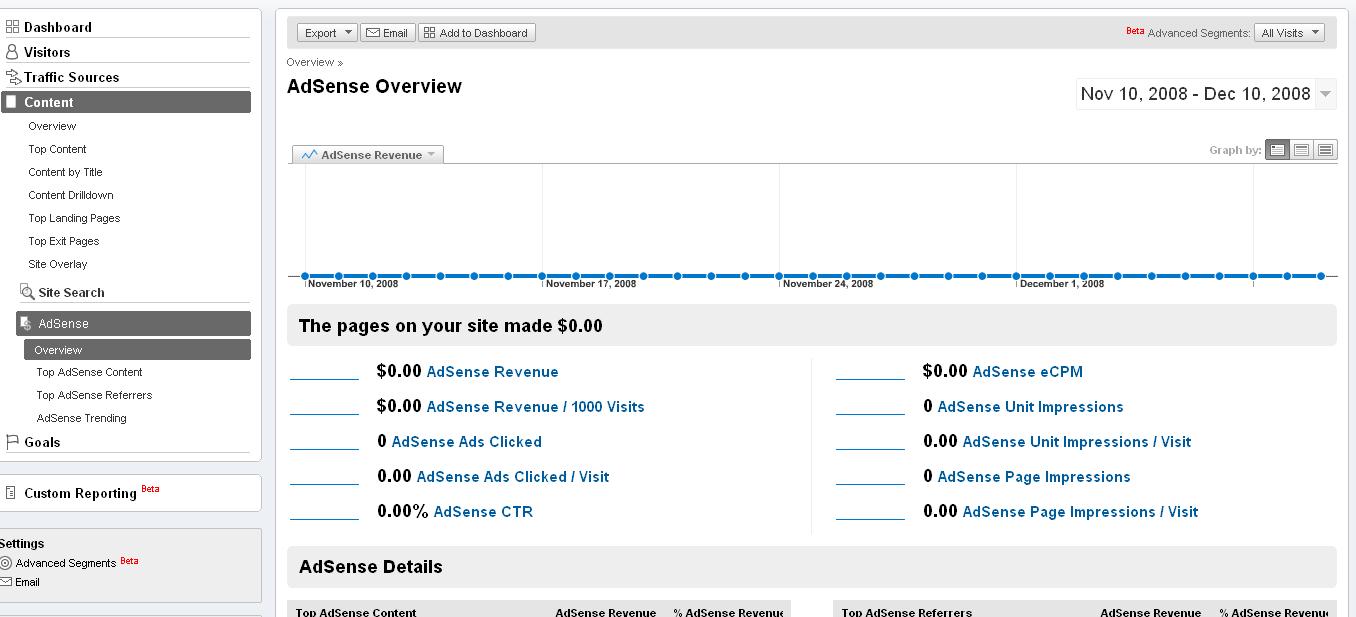1356x617 pixels.
Task: Click the Overview breadcrumb link
Action: (x=310, y=62)
